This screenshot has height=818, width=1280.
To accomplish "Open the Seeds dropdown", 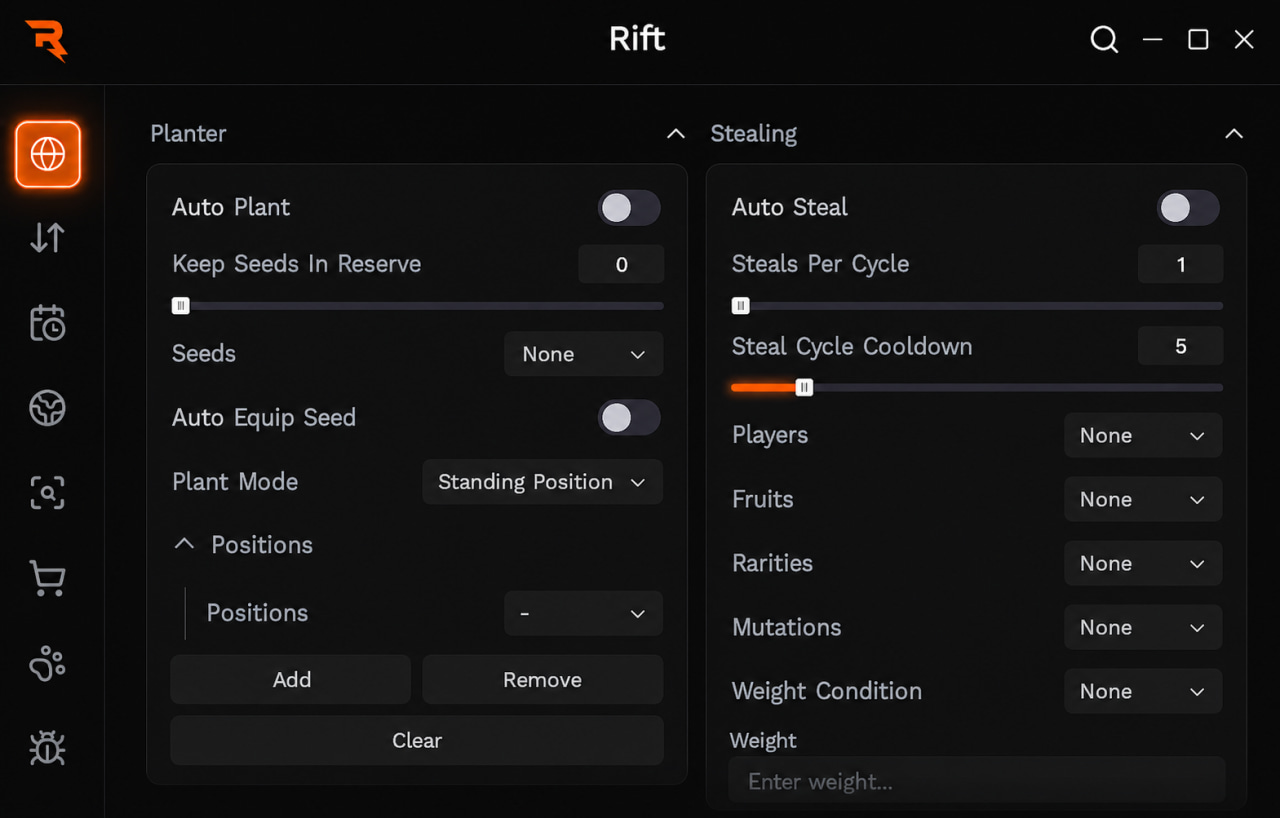I will point(583,354).
